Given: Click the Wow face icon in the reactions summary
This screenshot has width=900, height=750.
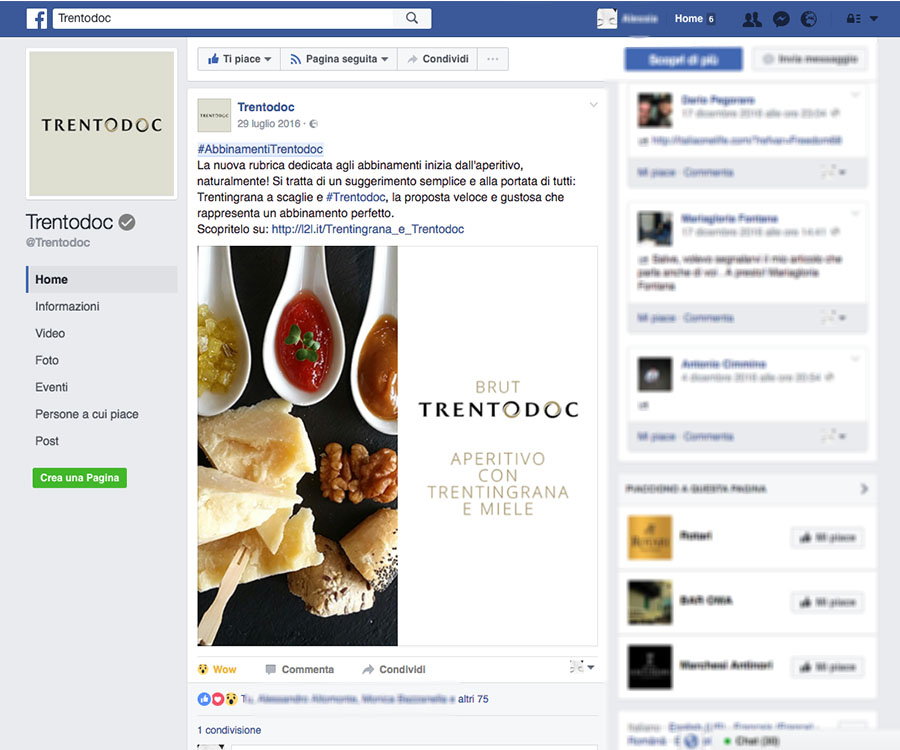Looking at the screenshot, I should [x=231, y=699].
